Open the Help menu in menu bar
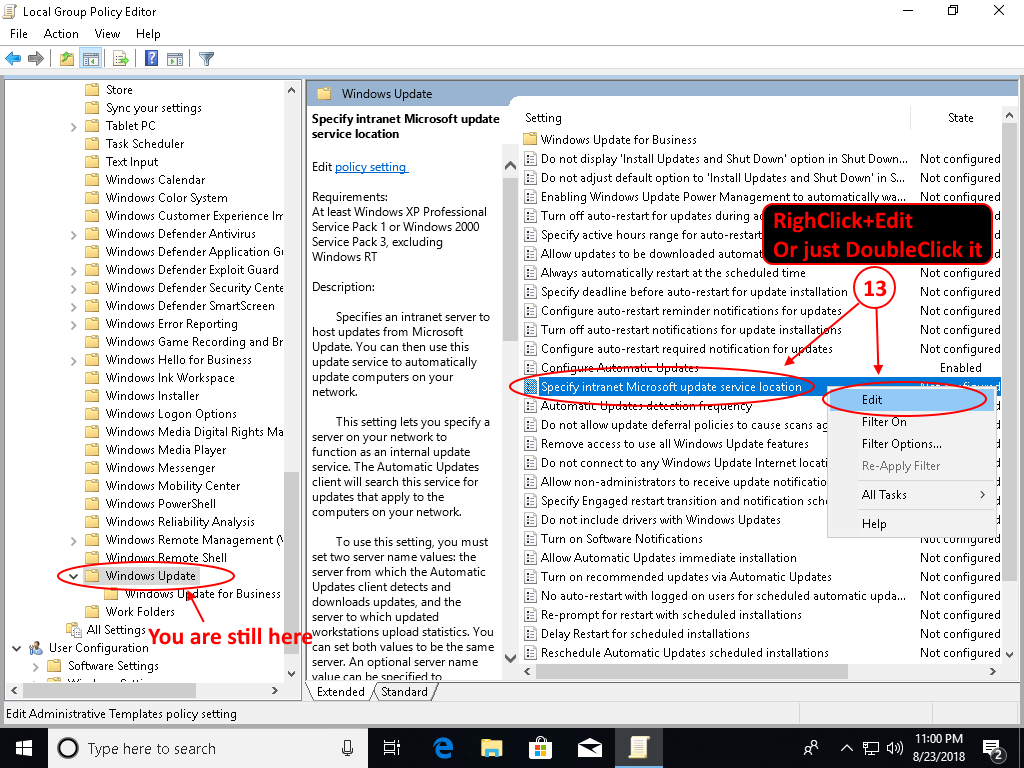This screenshot has height=768, width=1024. (x=148, y=34)
